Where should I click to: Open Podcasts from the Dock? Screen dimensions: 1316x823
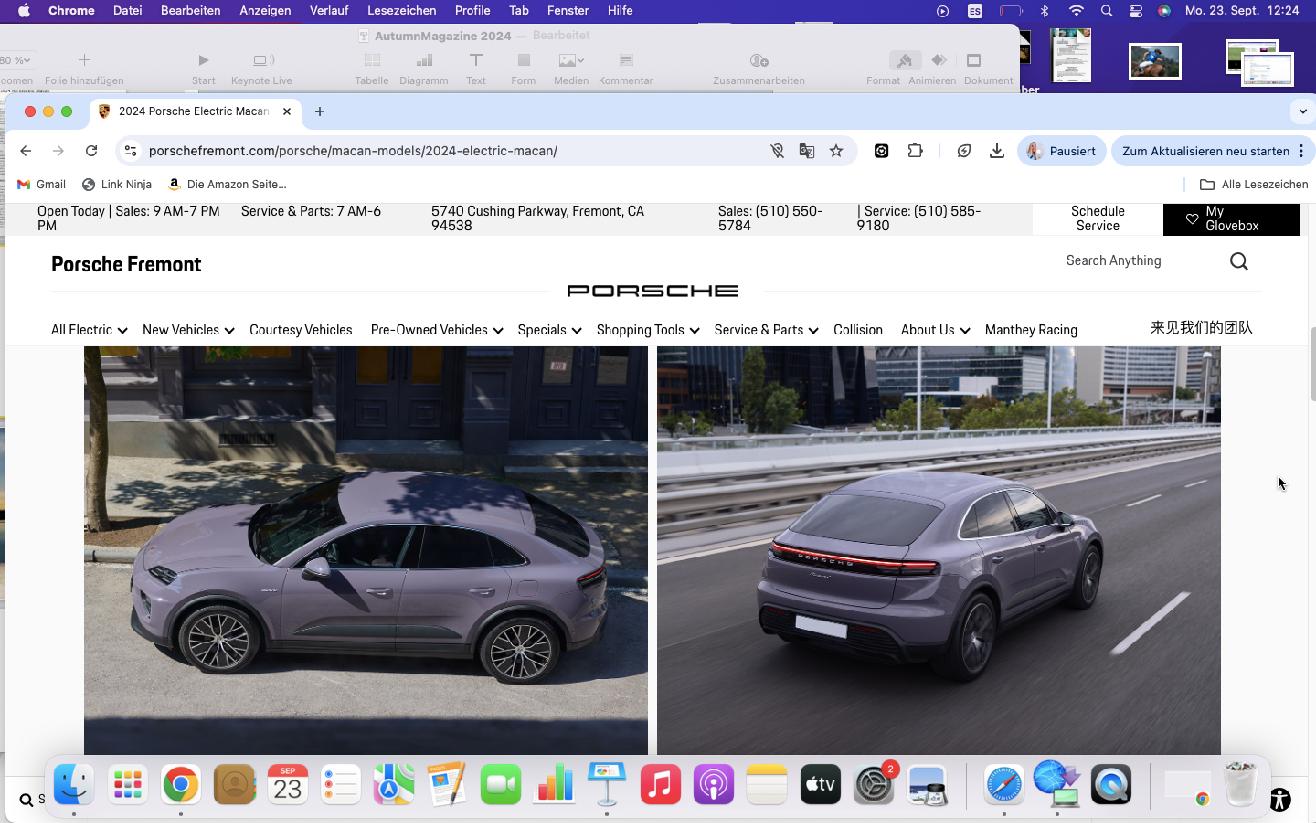pyautogui.click(x=714, y=785)
